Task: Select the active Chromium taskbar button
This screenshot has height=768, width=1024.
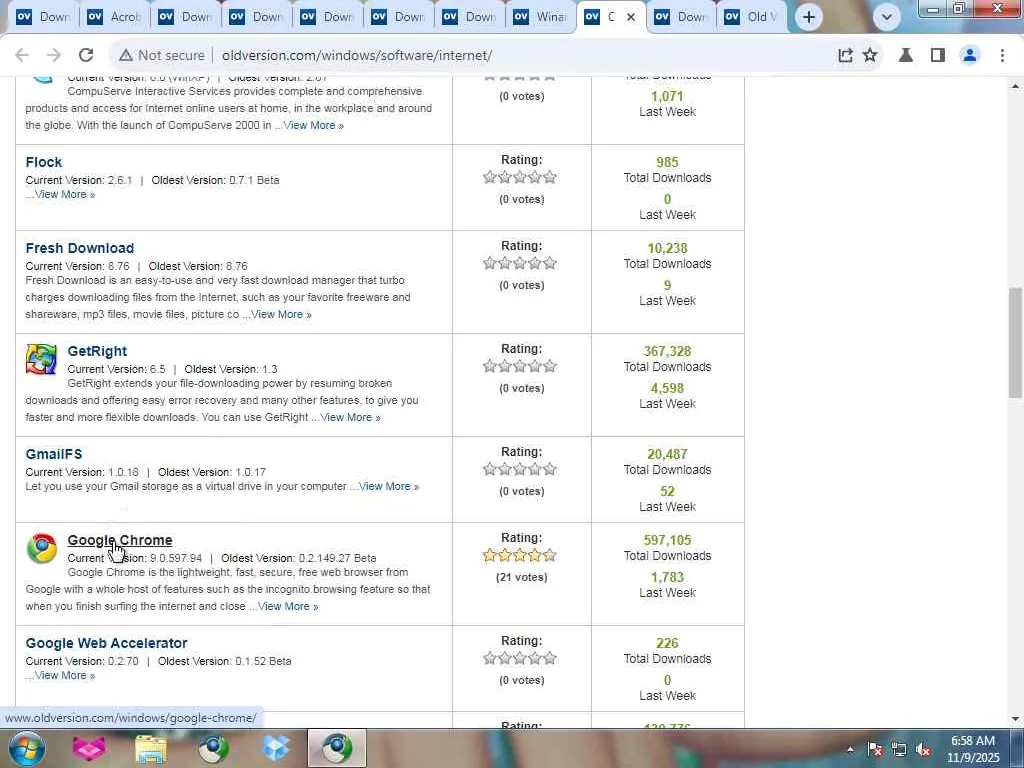Action: tap(337, 748)
